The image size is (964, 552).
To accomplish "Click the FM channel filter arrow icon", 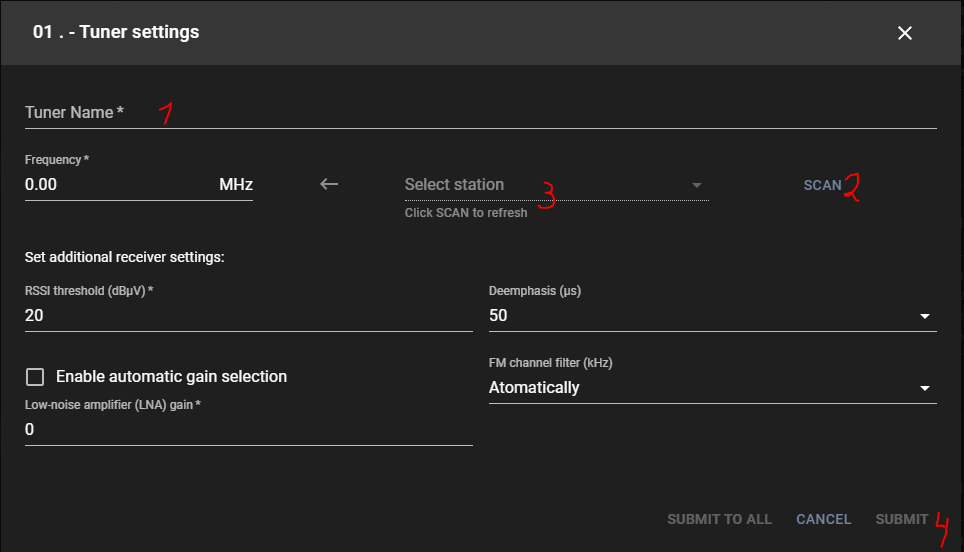I will click(x=924, y=388).
